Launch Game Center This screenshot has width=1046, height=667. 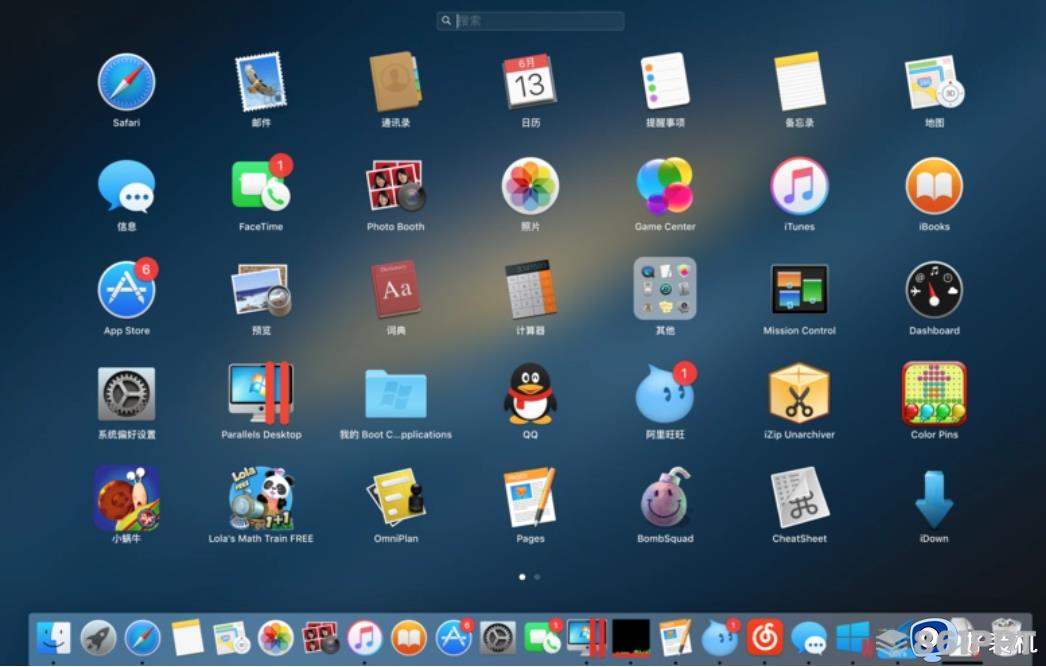click(x=665, y=186)
